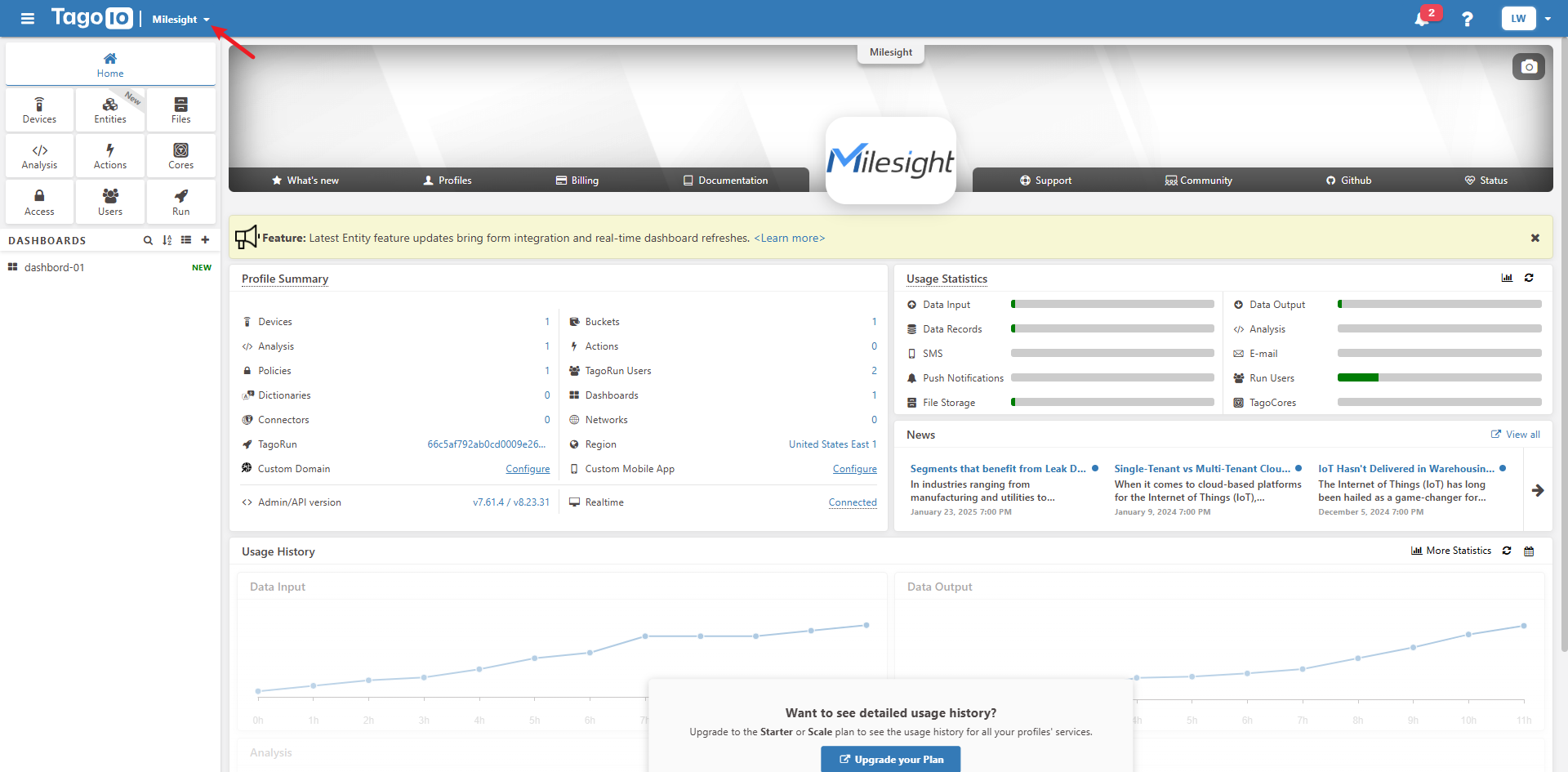Sort the dashboards list
Image resolution: width=1568 pixels, height=772 pixels.
[167, 240]
